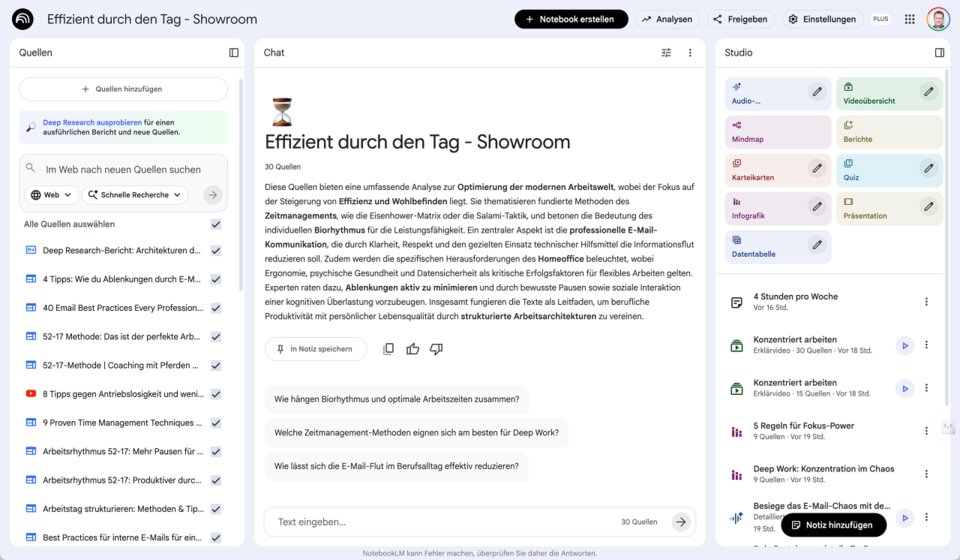Create Berichte in Studio
The image size is (960, 560).
[x=890, y=132]
